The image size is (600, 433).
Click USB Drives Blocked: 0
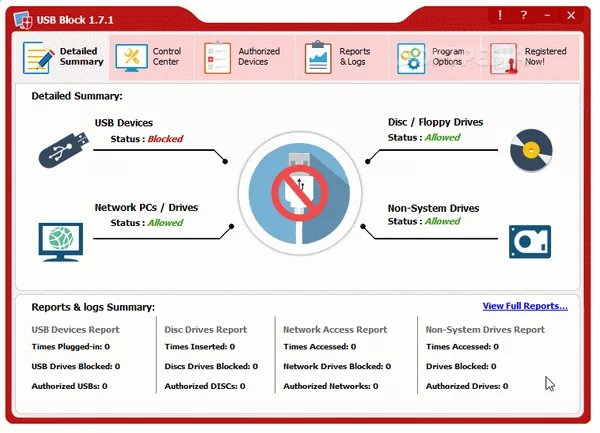point(75,366)
